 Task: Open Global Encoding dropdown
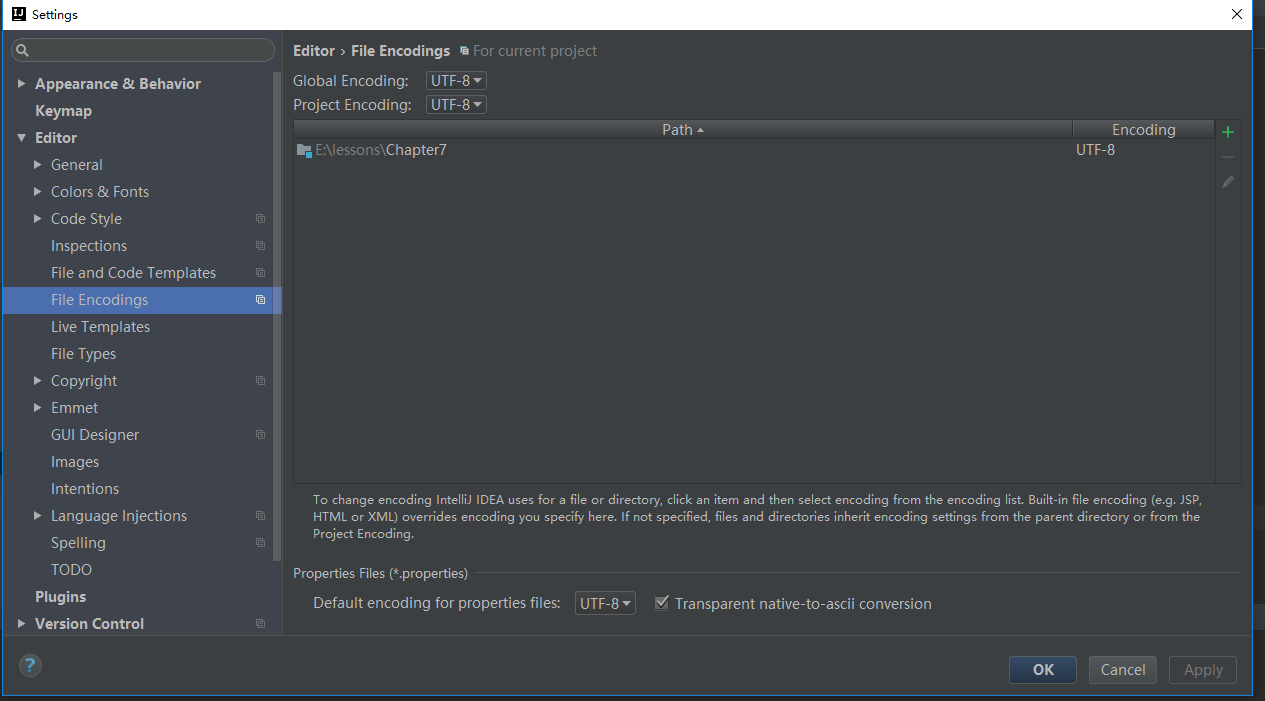click(x=456, y=81)
